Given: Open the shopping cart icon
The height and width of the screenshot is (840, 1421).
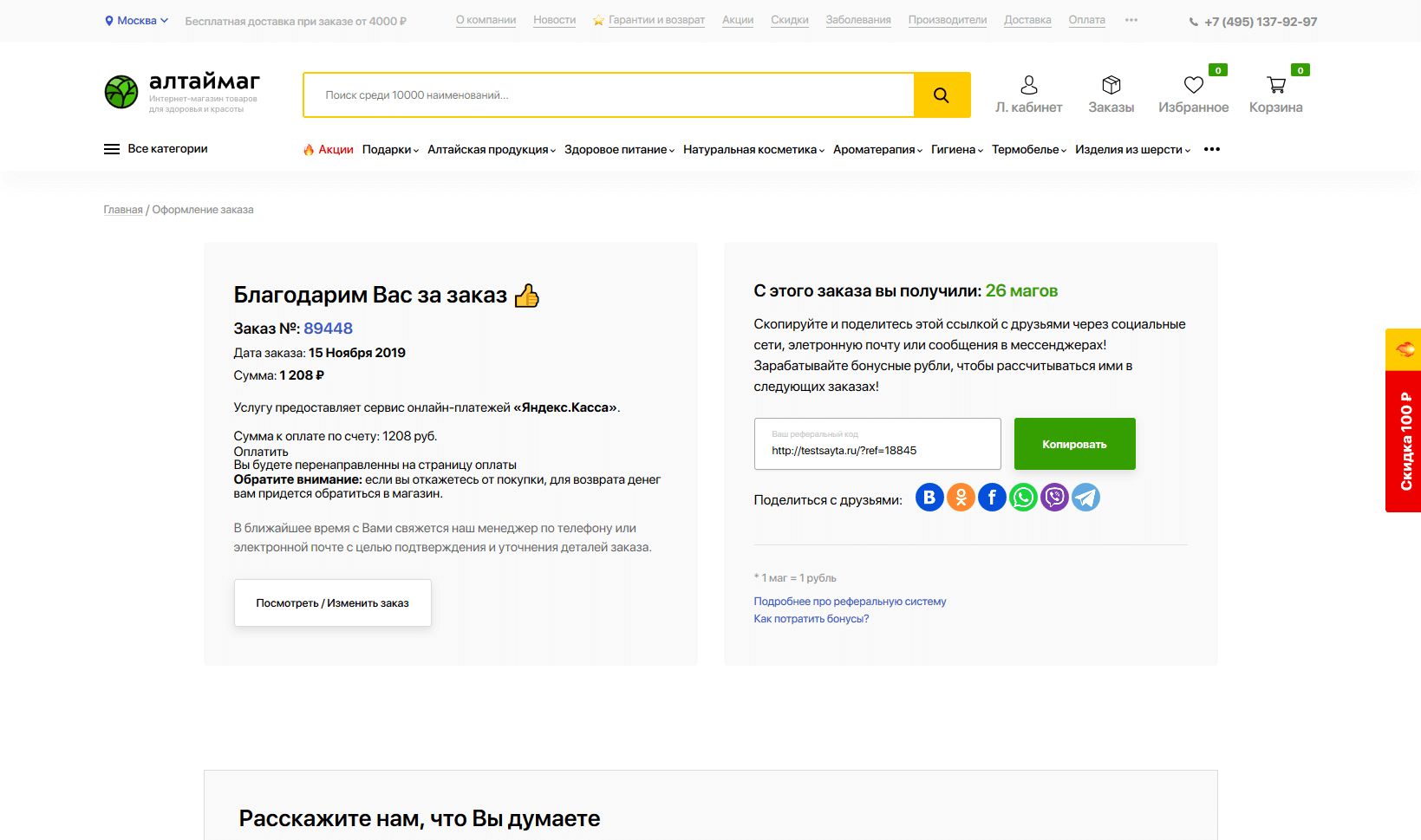Looking at the screenshot, I should pyautogui.click(x=1275, y=85).
